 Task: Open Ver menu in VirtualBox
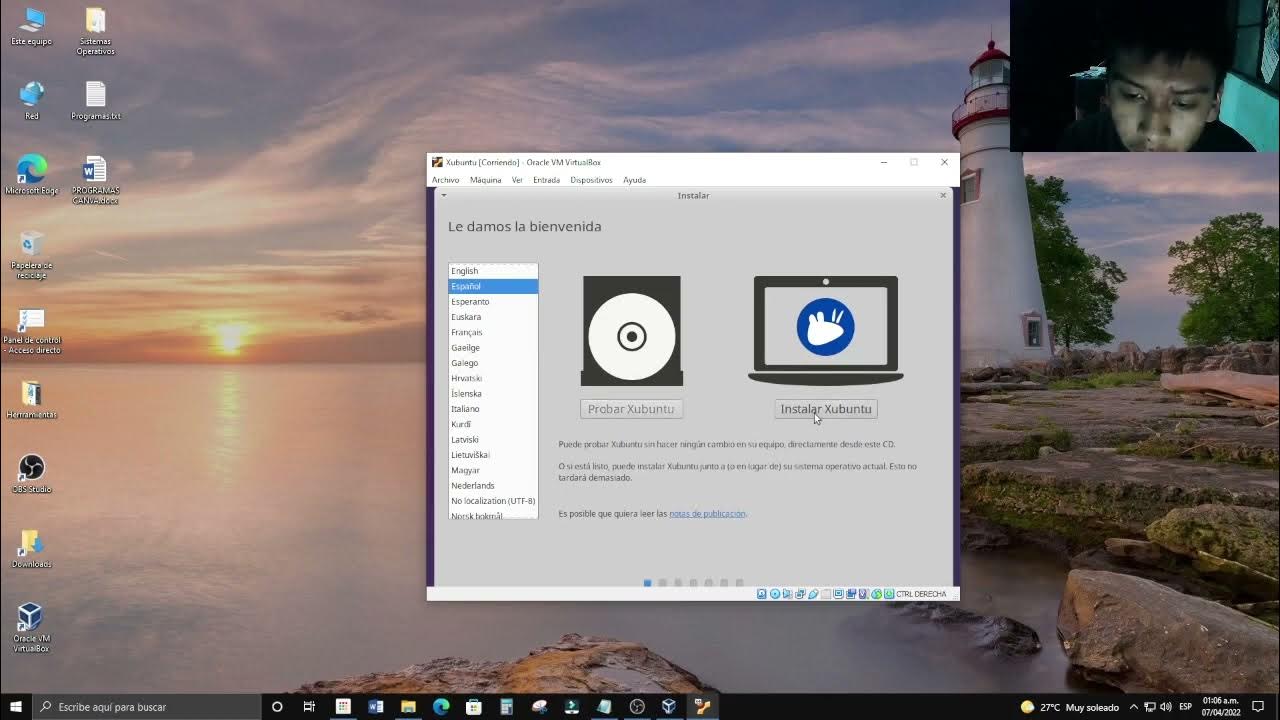tap(517, 180)
